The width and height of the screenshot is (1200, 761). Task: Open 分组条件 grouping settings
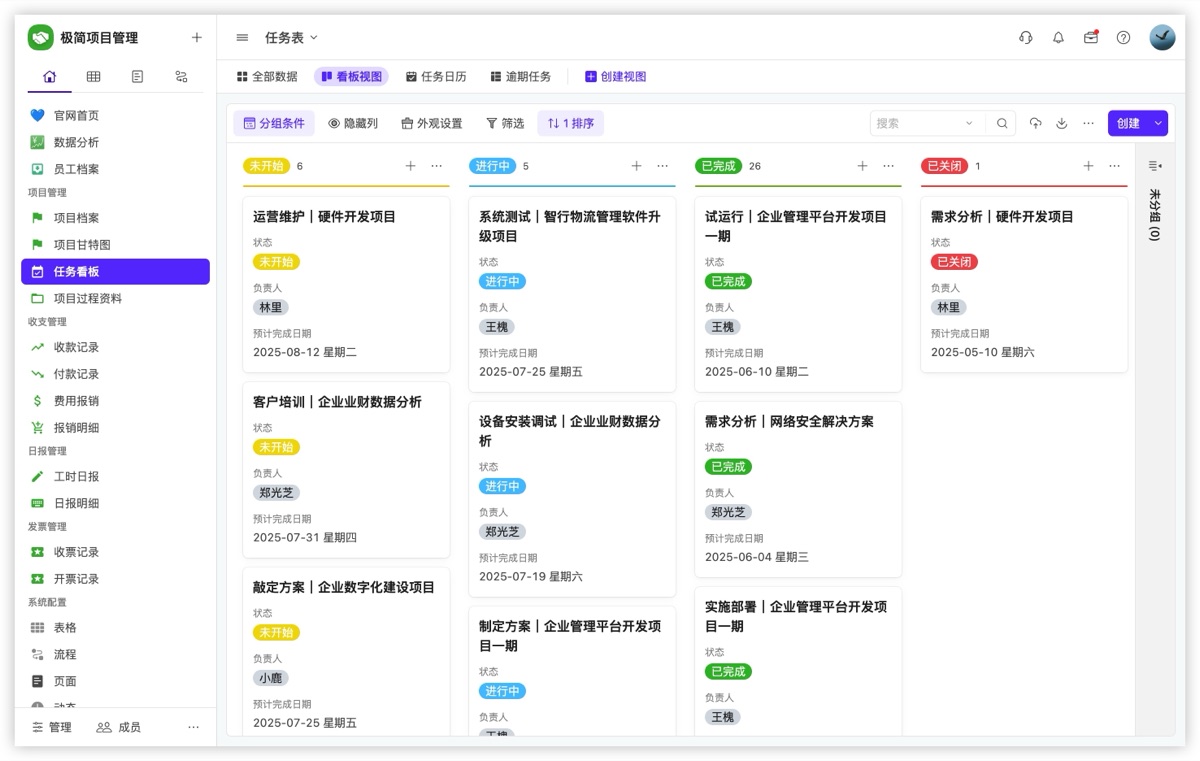tap(274, 123)
